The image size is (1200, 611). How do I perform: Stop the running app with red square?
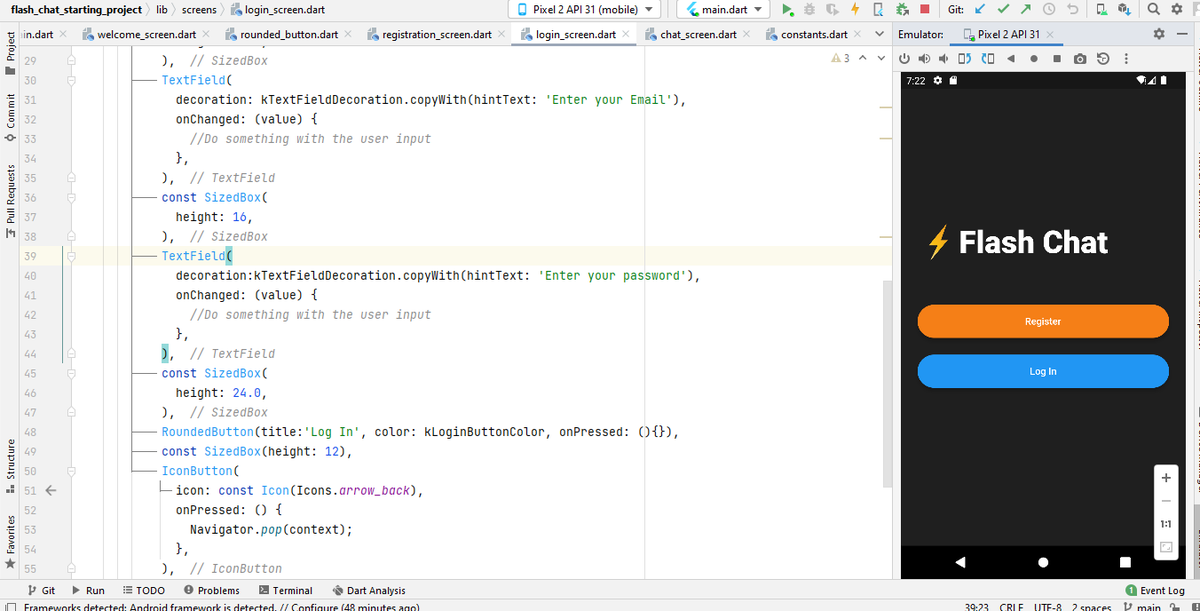925,10
